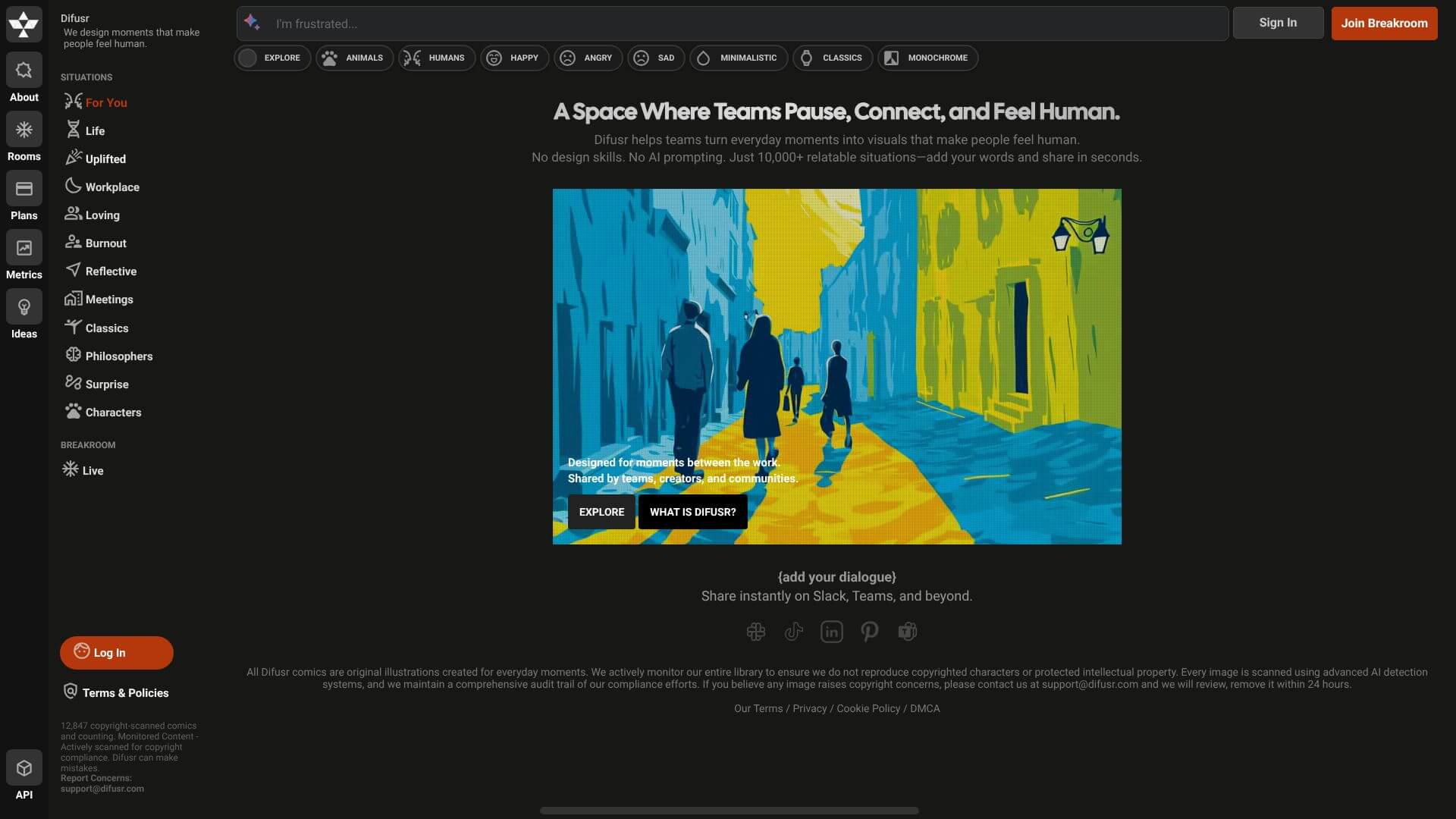Select the Angry mood filter
This screenshot has width=1456, height=819.
click(588, 58)
